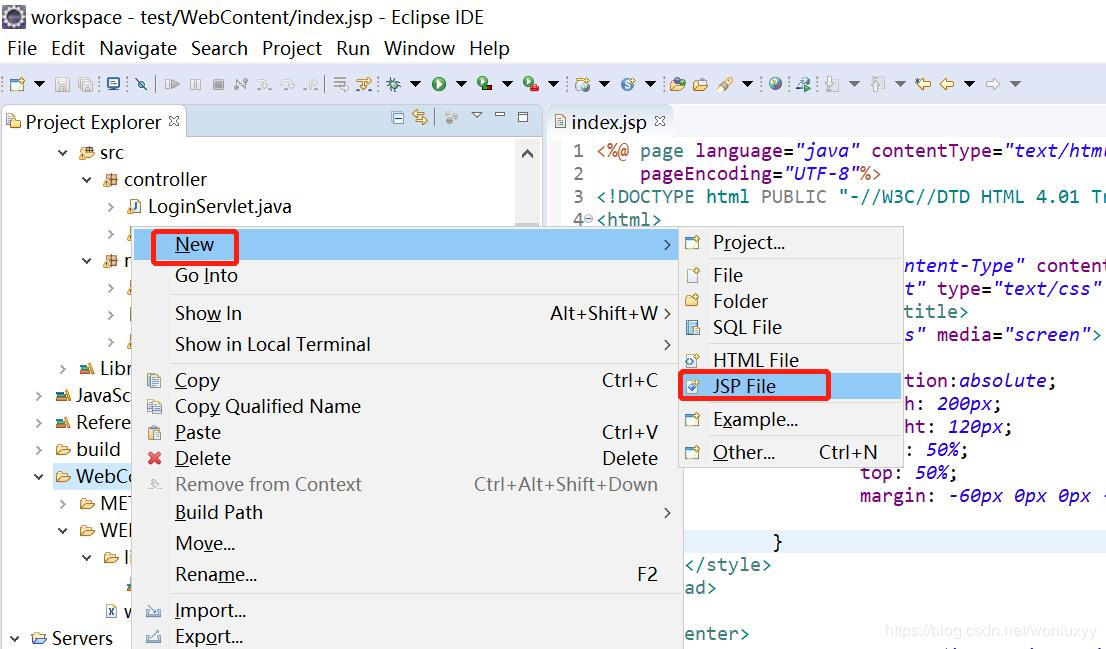Click the Search flashlight icon

point(724,84)
